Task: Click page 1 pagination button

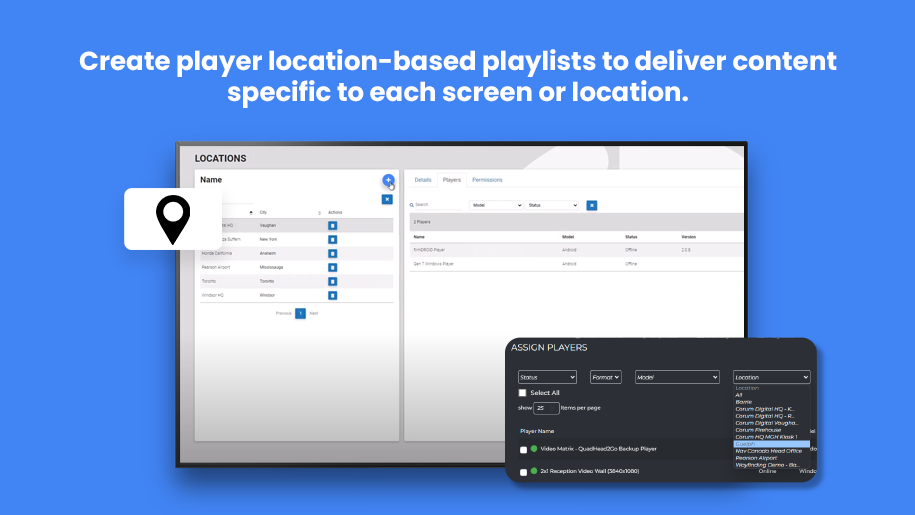Action: (301, 314)
